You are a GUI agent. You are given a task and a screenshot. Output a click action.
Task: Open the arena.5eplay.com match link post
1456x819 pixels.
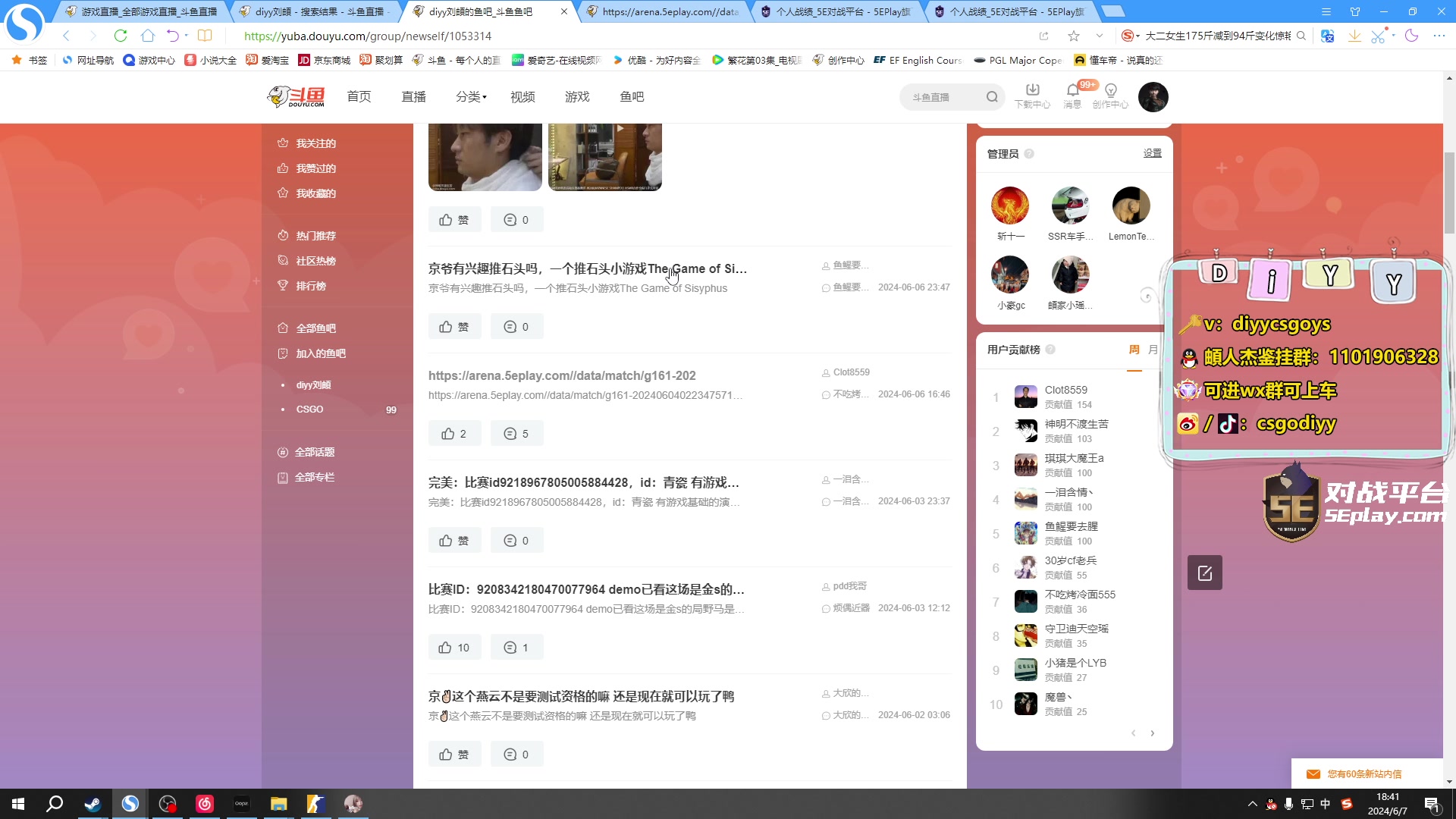point(561,375)
